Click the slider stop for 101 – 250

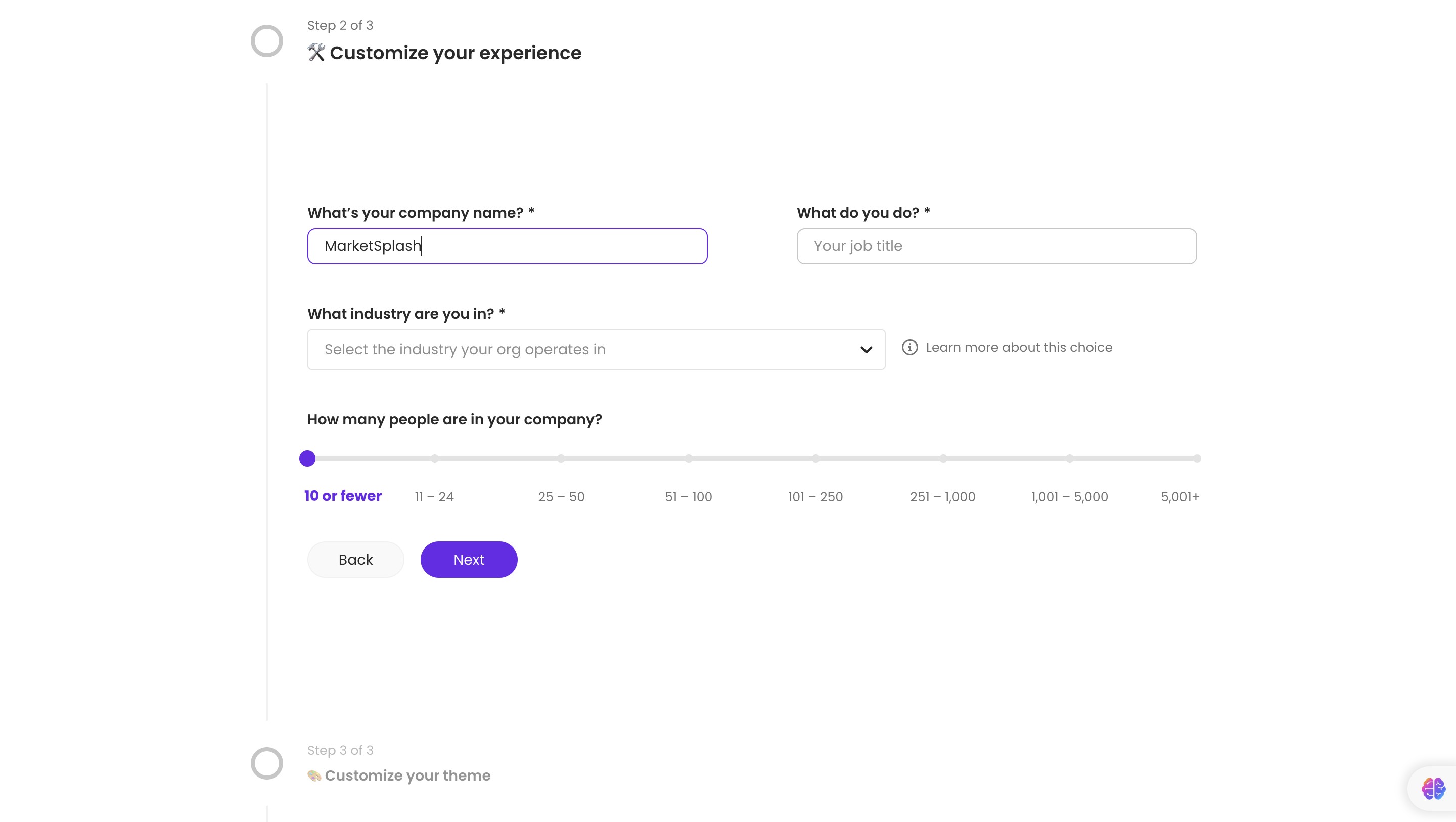click(815, 459)
